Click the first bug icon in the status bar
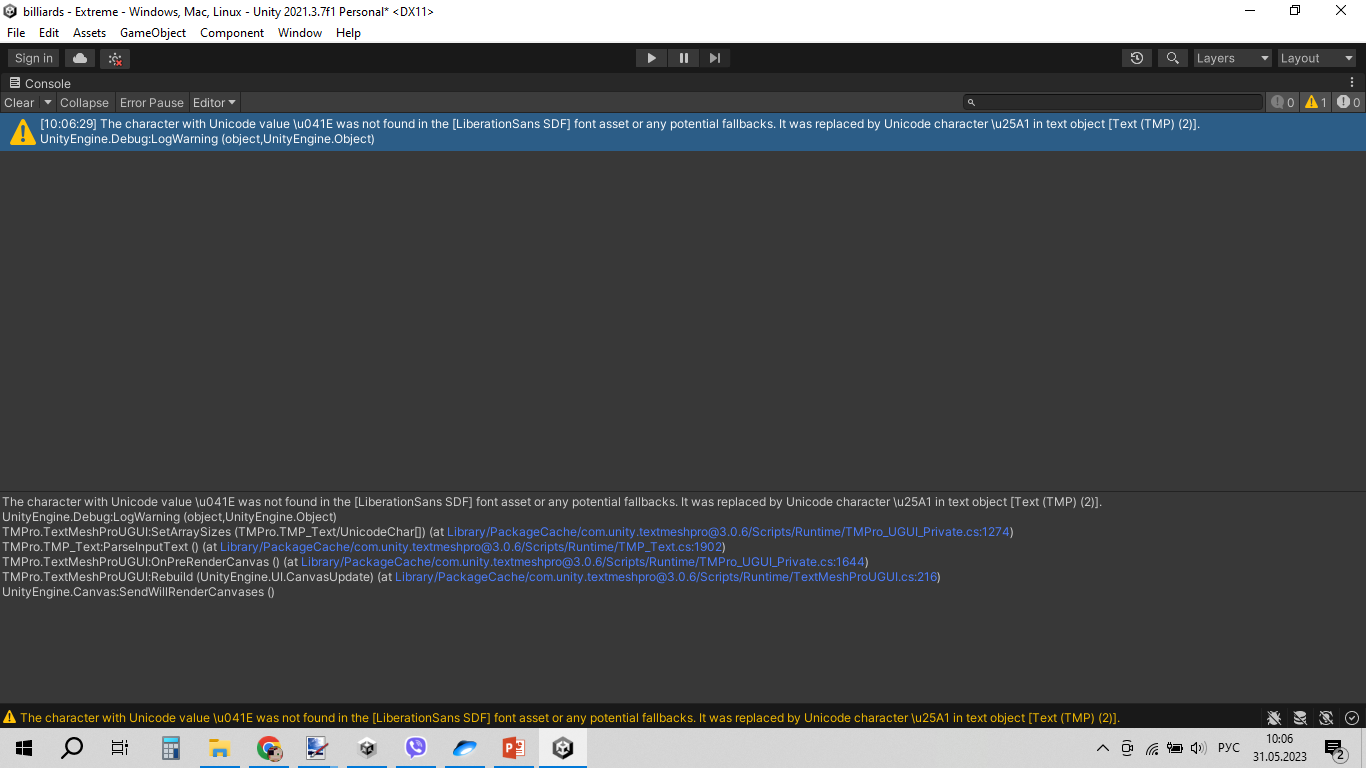 point(1274,717)
